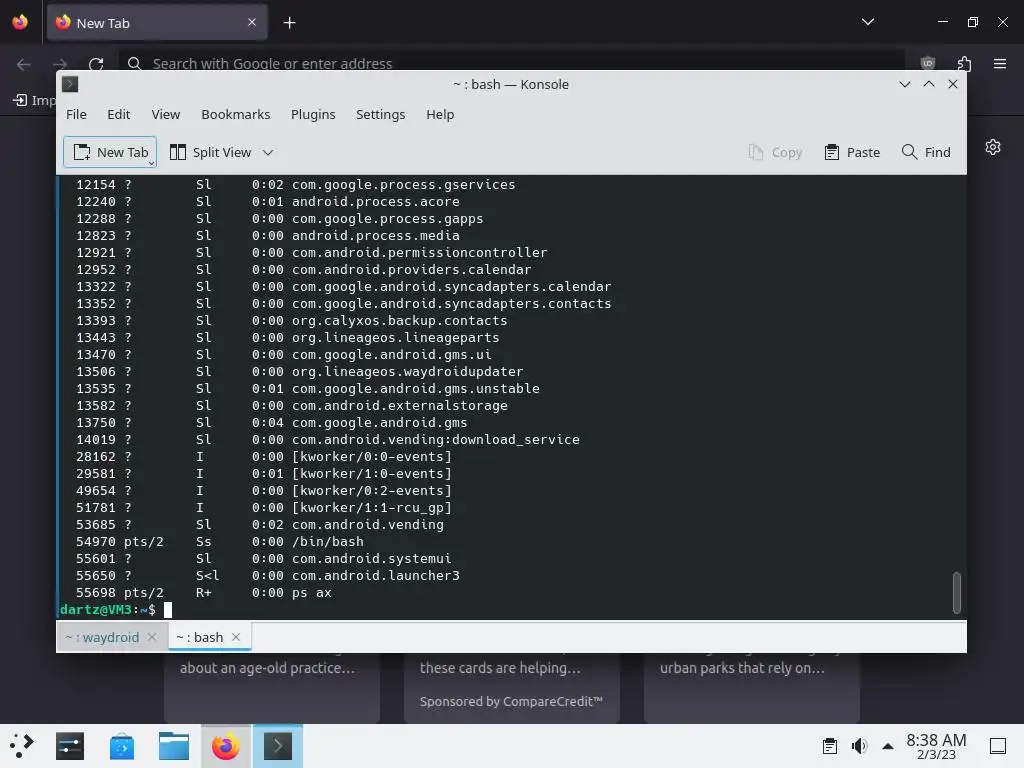Open the New Tab profile dropdown arrow
Viewport: 1024px width, 768px height.
pos(152,163)
